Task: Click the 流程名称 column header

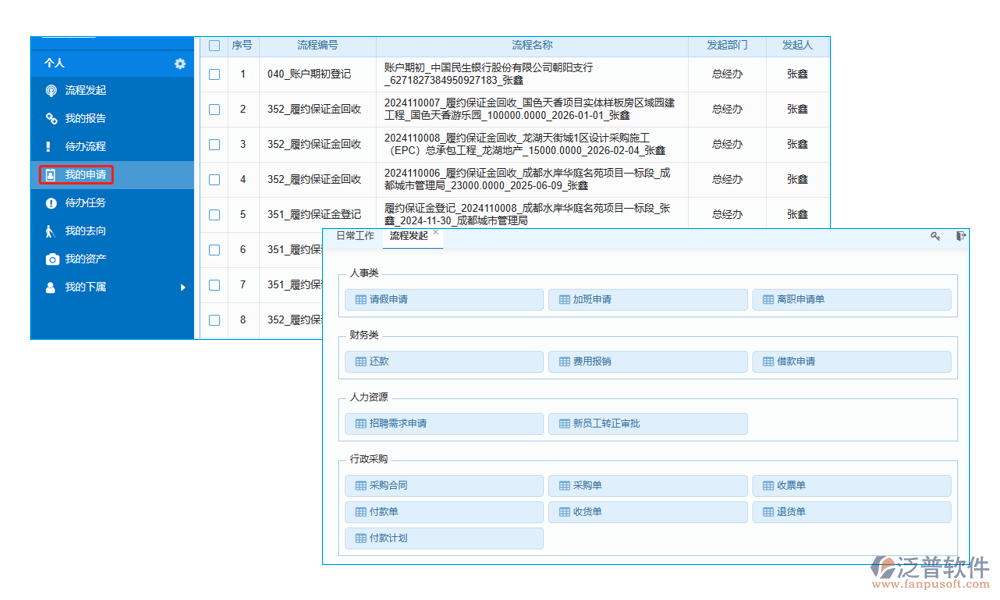Action: pos(531,46)
